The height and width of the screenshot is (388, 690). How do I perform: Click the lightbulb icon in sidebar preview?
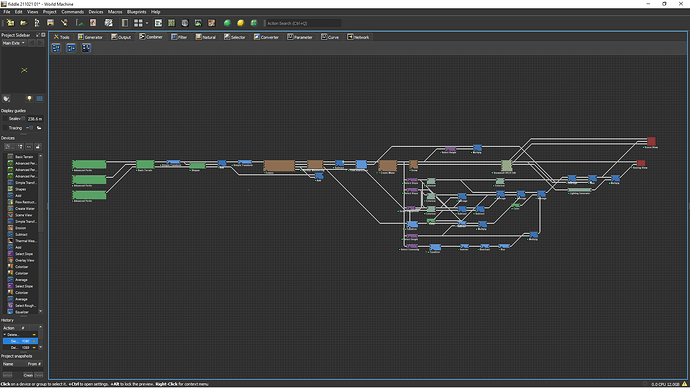[x=29, y=99]
